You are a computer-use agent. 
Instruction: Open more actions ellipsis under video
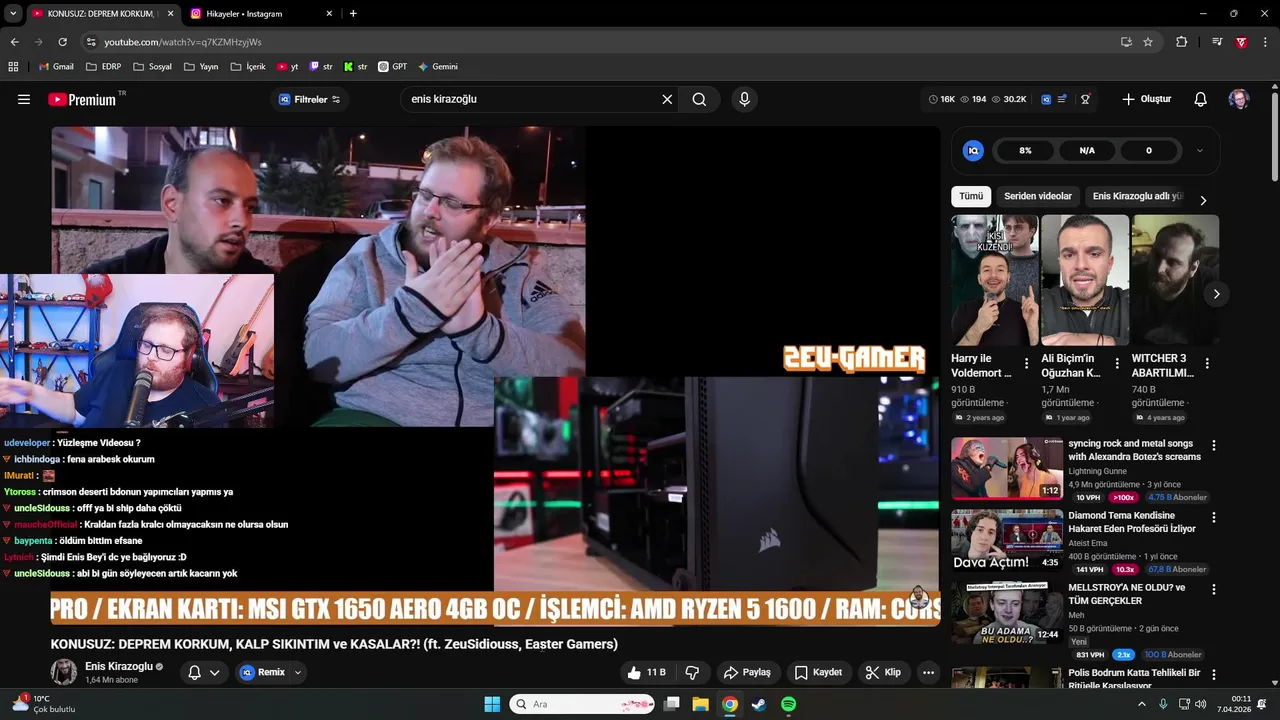click(x=929, y=672)
